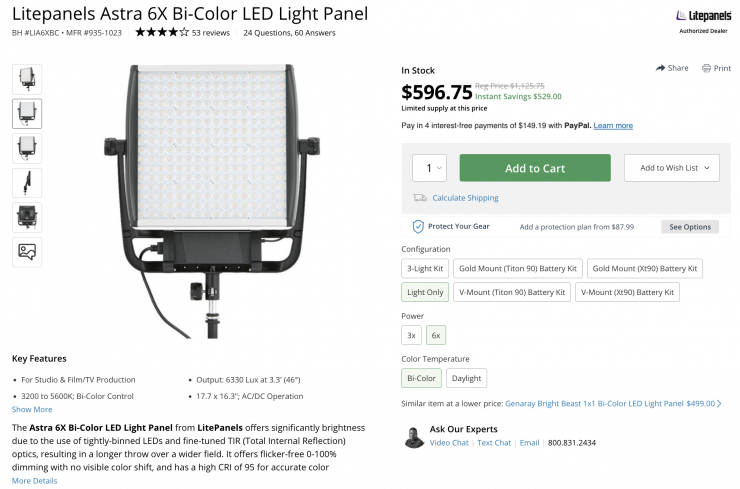
Task: Select the first product thumbnail
Action: (27, 79)
